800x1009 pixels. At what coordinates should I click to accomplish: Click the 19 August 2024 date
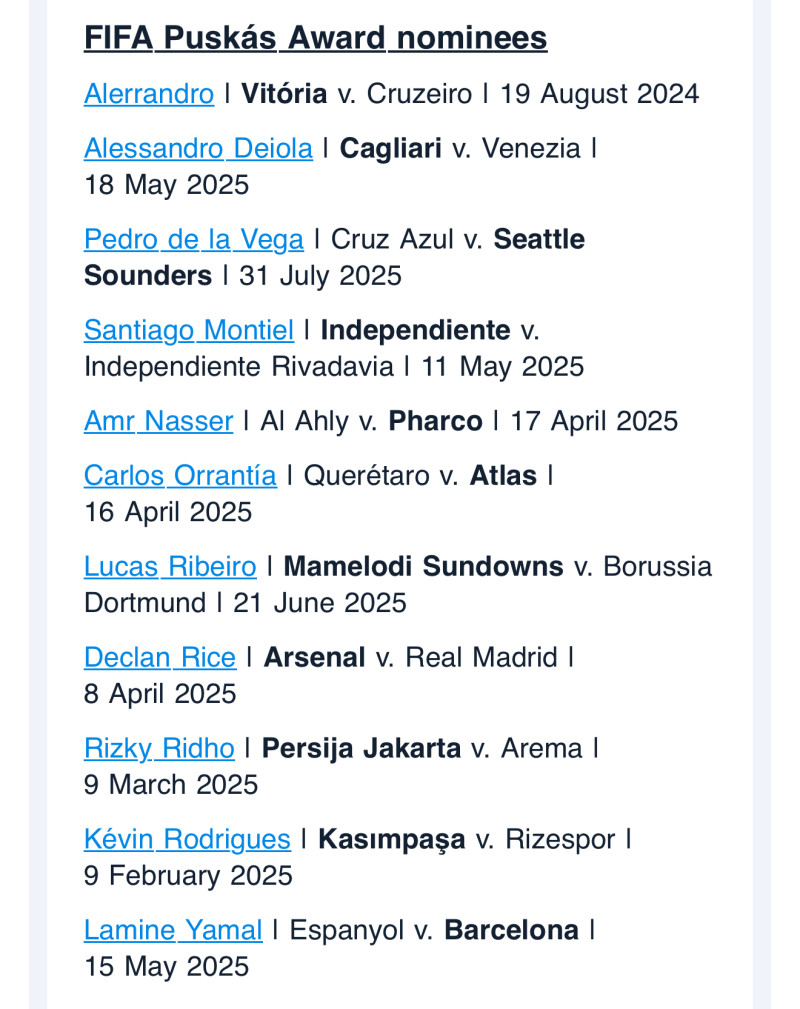coord(599,94)
